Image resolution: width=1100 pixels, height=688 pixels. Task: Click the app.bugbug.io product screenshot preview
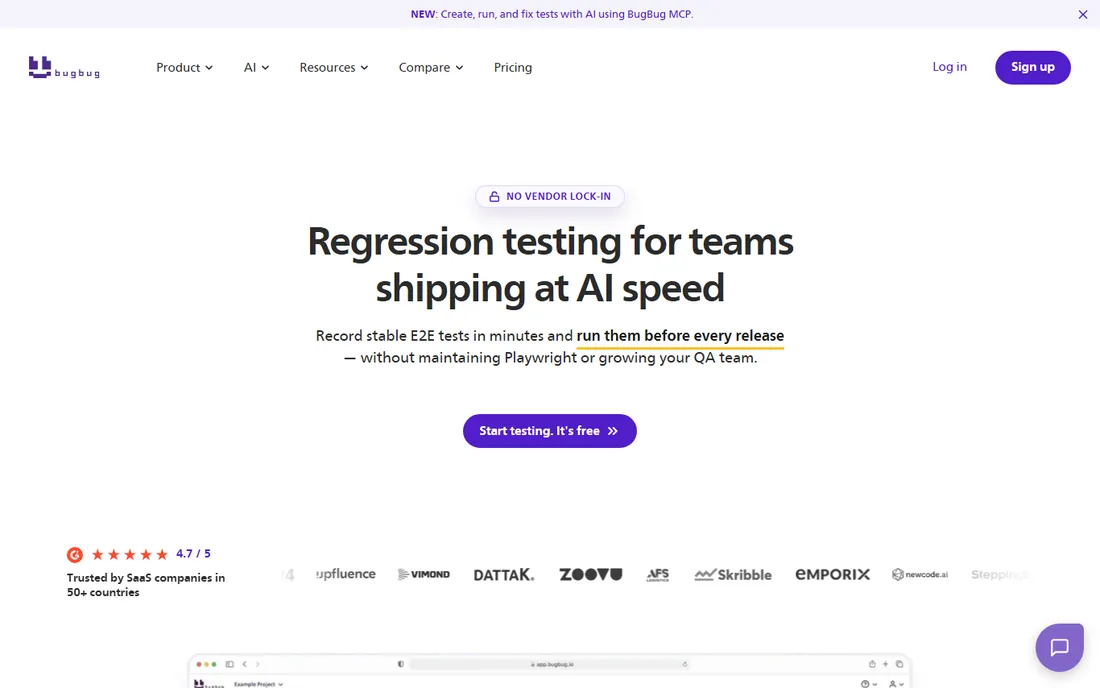(x=549, y=671)
